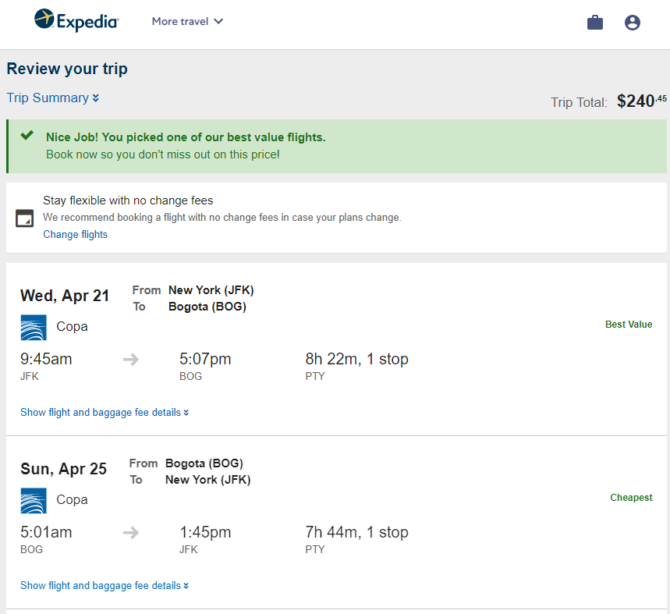Click the Best Value label

point(629,324)
